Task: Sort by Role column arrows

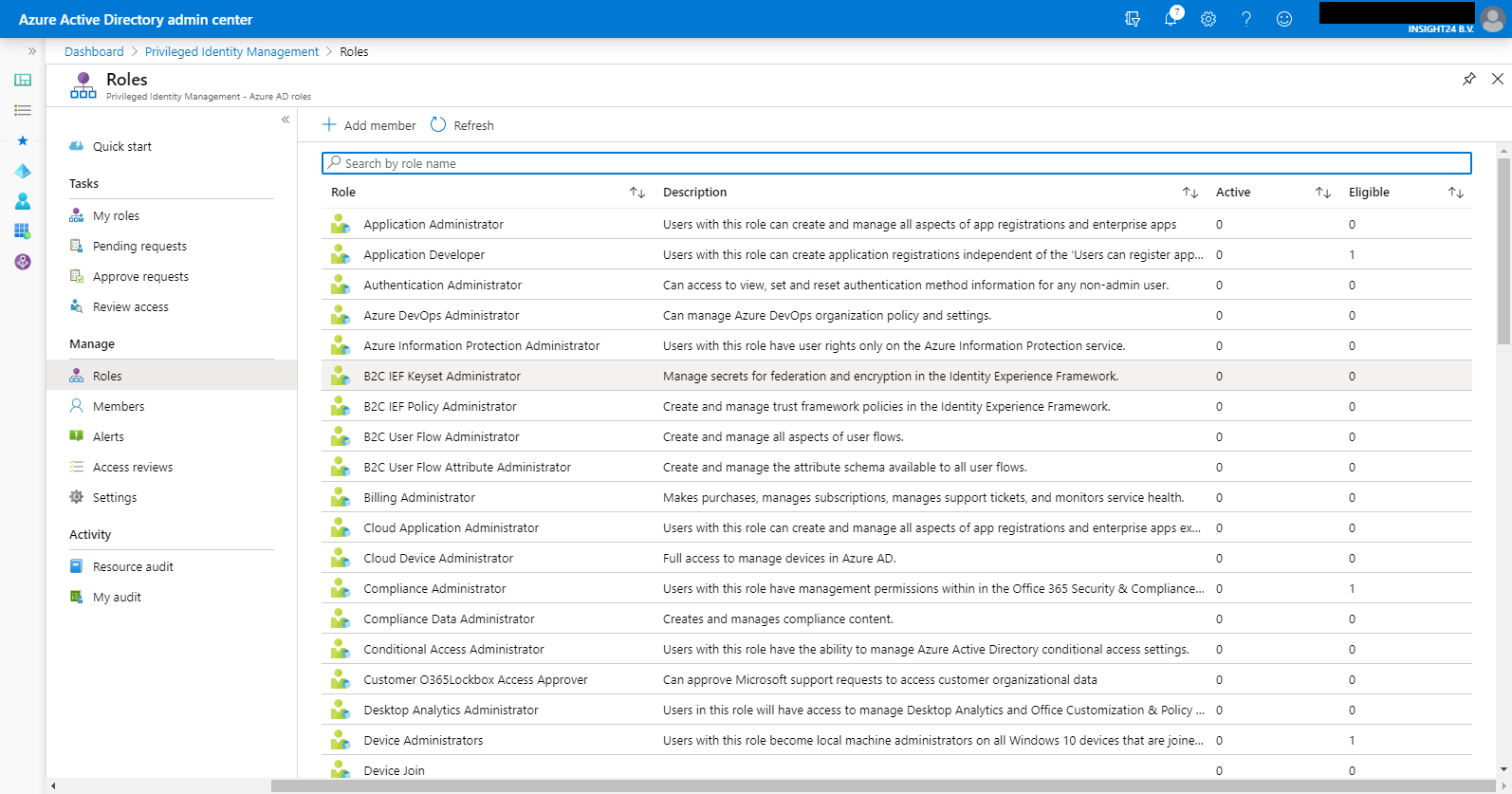Action: 637,193
